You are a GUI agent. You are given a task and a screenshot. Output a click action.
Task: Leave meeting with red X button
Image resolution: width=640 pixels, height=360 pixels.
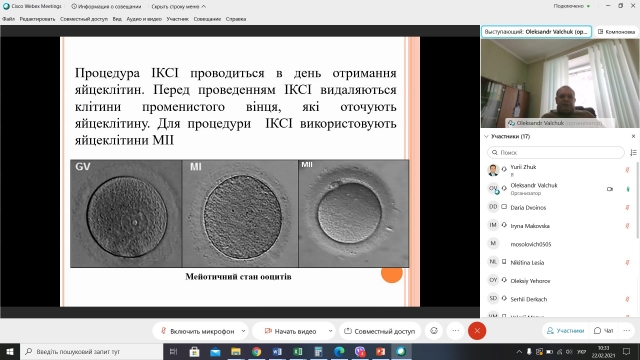click(x=477, y=331)
